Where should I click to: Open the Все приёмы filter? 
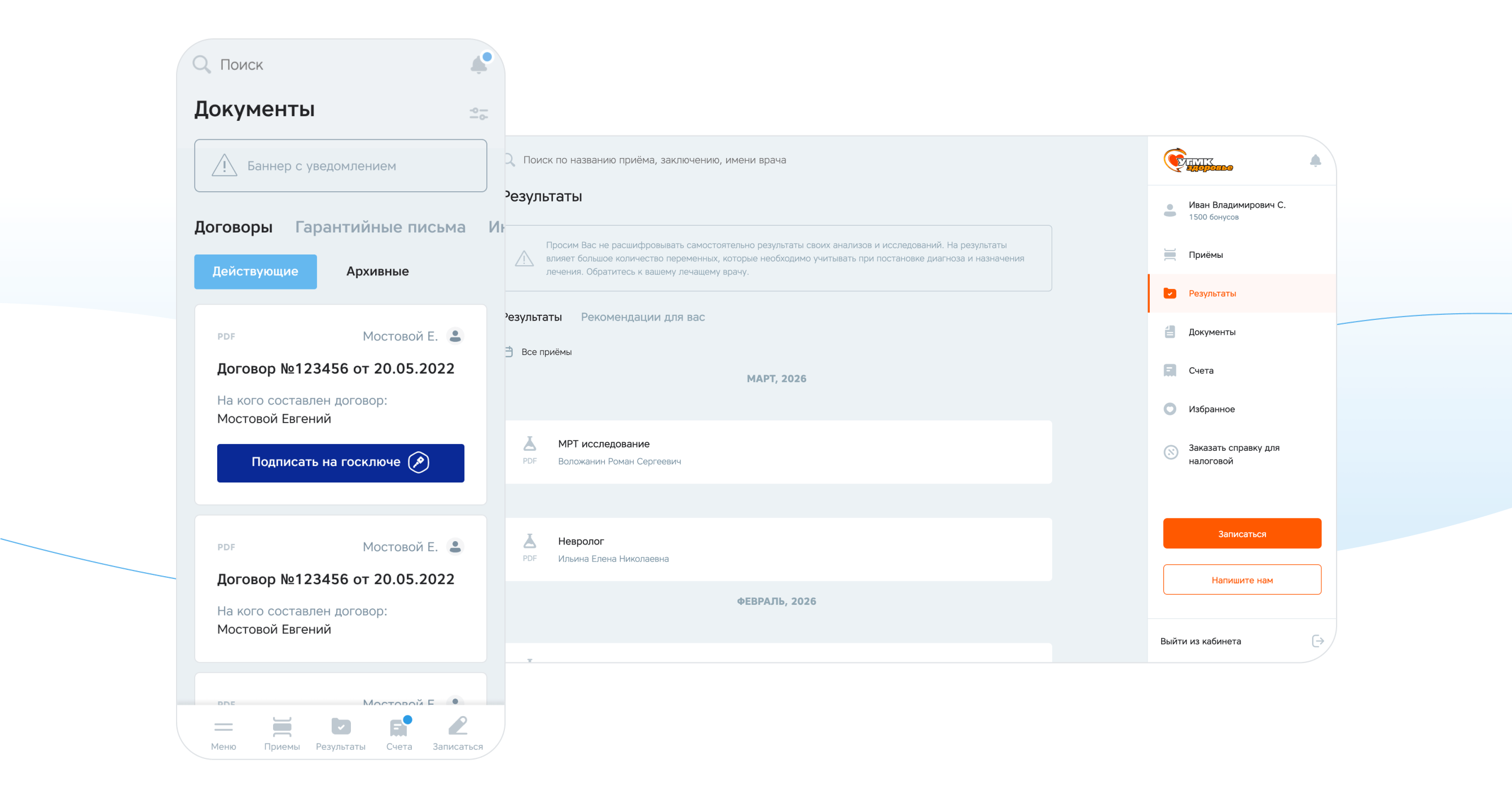pos(546,352)
